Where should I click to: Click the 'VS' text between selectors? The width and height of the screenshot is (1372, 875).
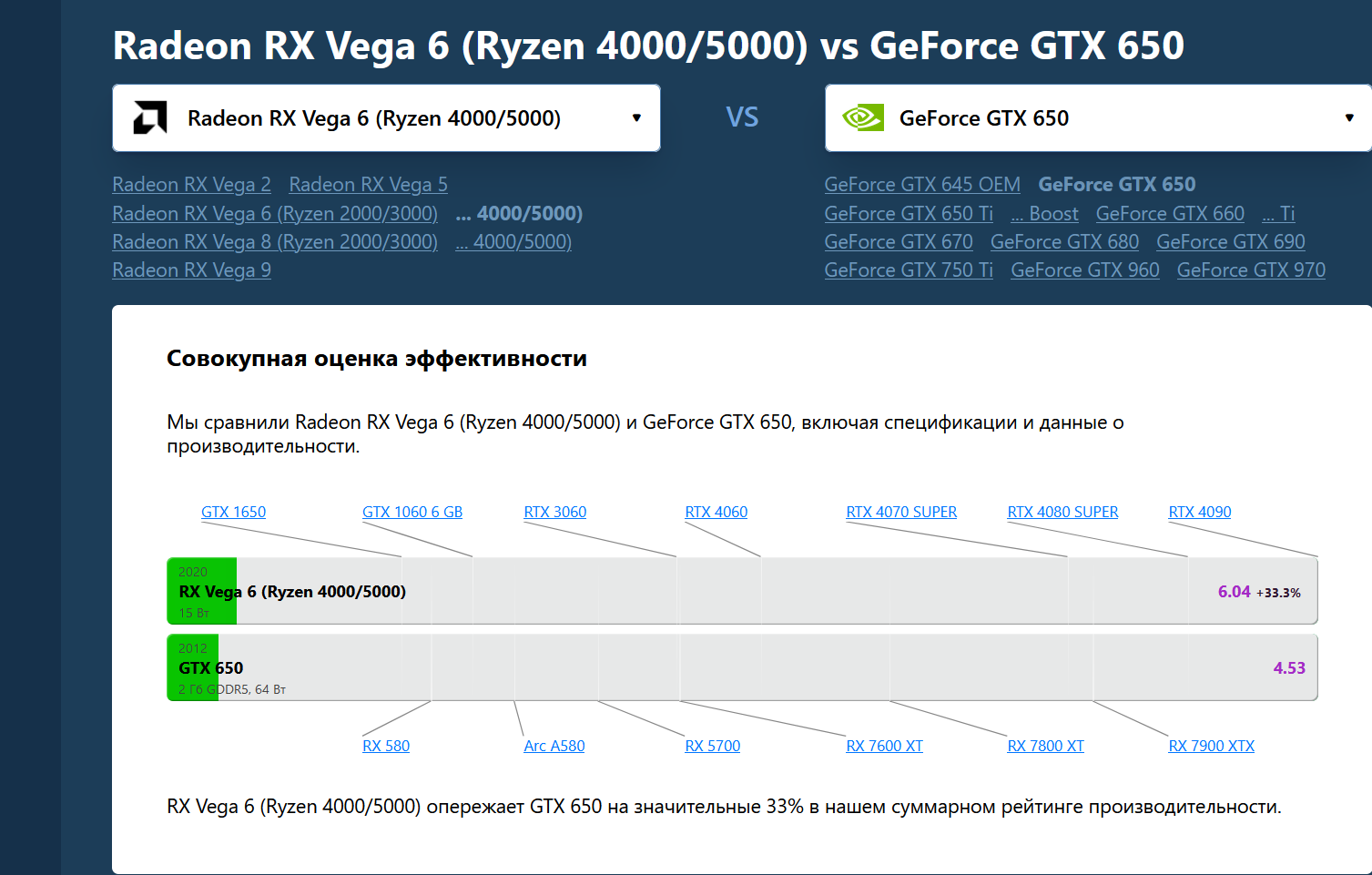tap(742, 117)
